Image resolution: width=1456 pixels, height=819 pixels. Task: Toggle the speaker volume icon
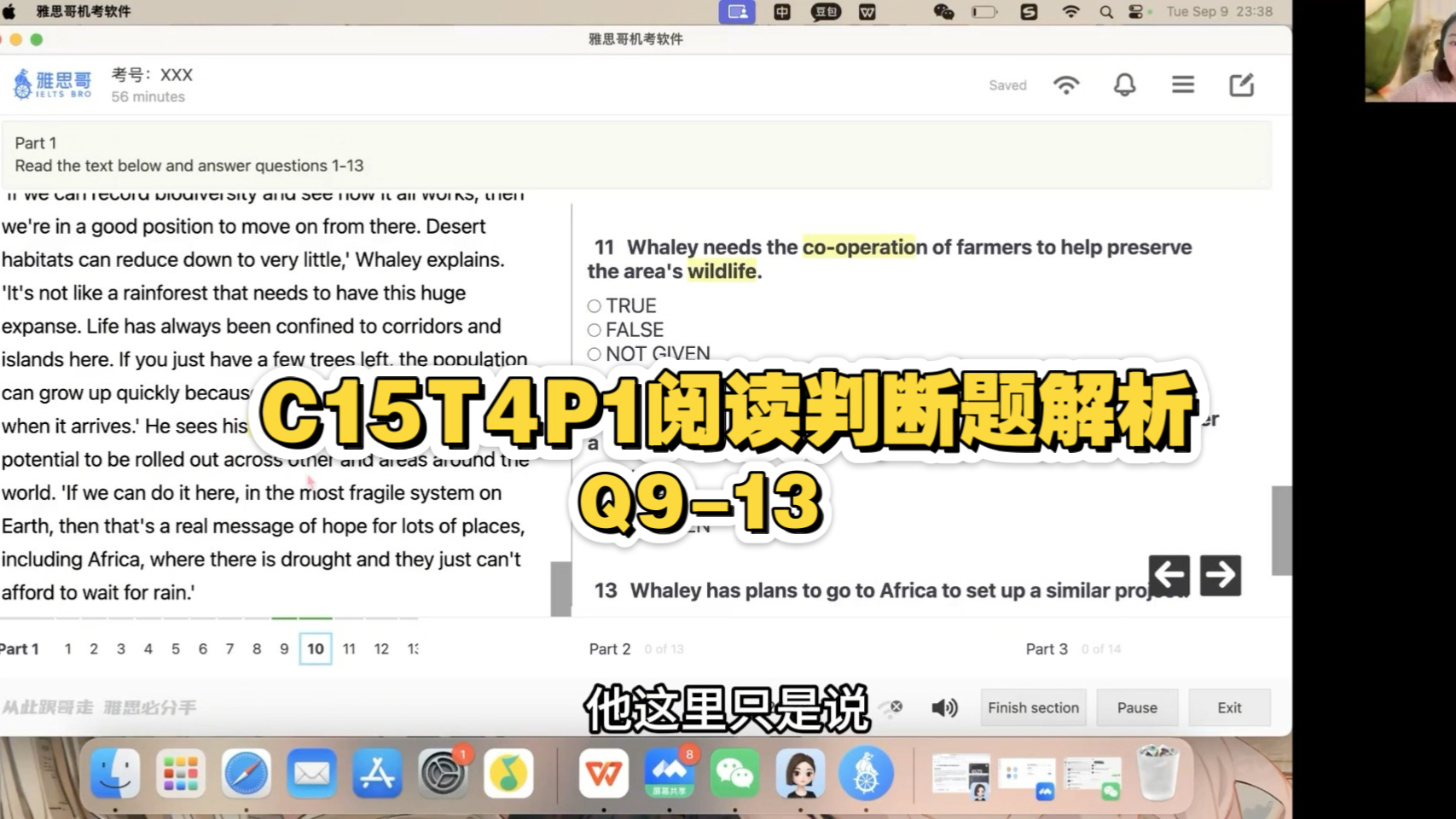pos(944,708)
